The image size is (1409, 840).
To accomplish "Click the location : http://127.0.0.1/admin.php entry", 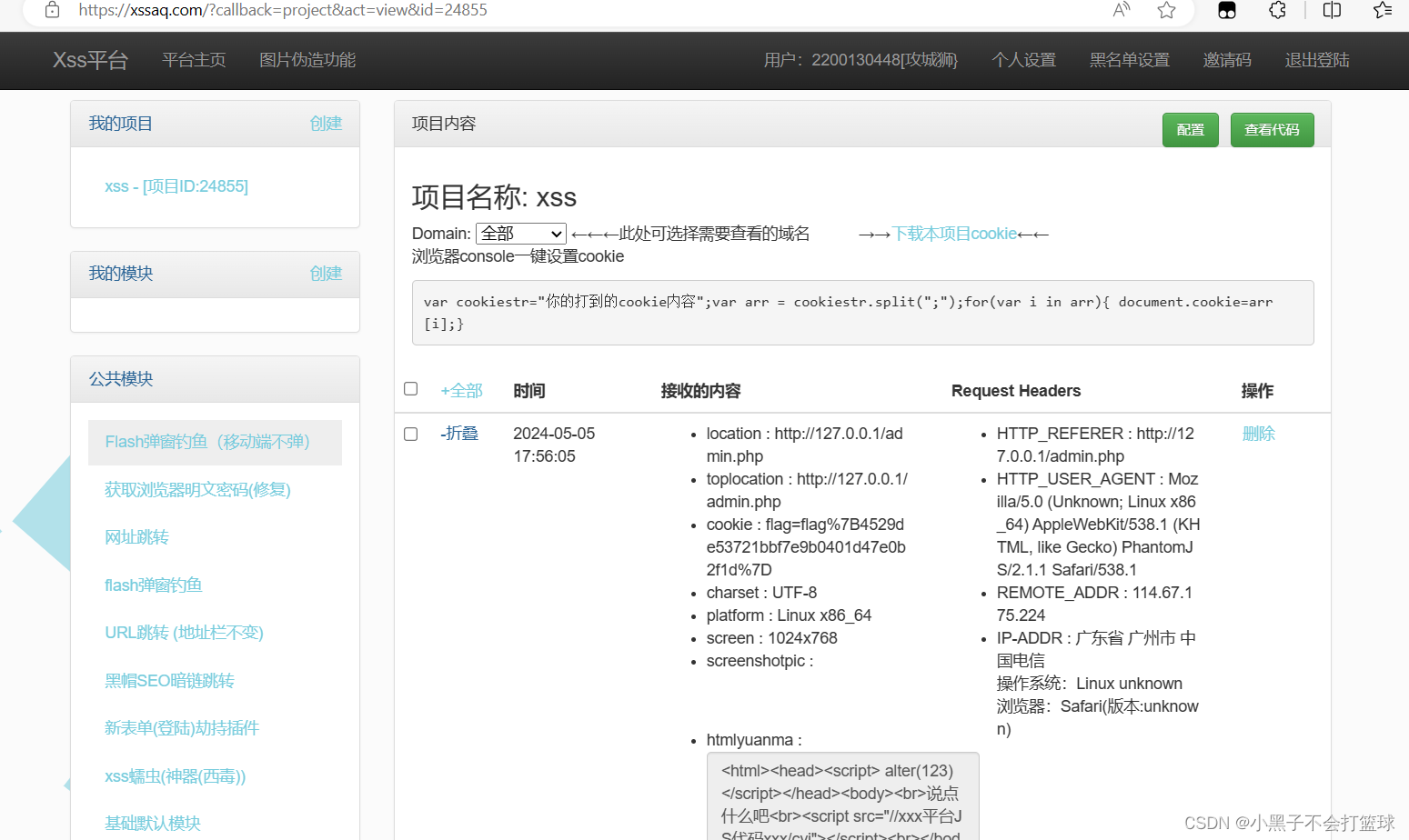I will tap(805, 445).
